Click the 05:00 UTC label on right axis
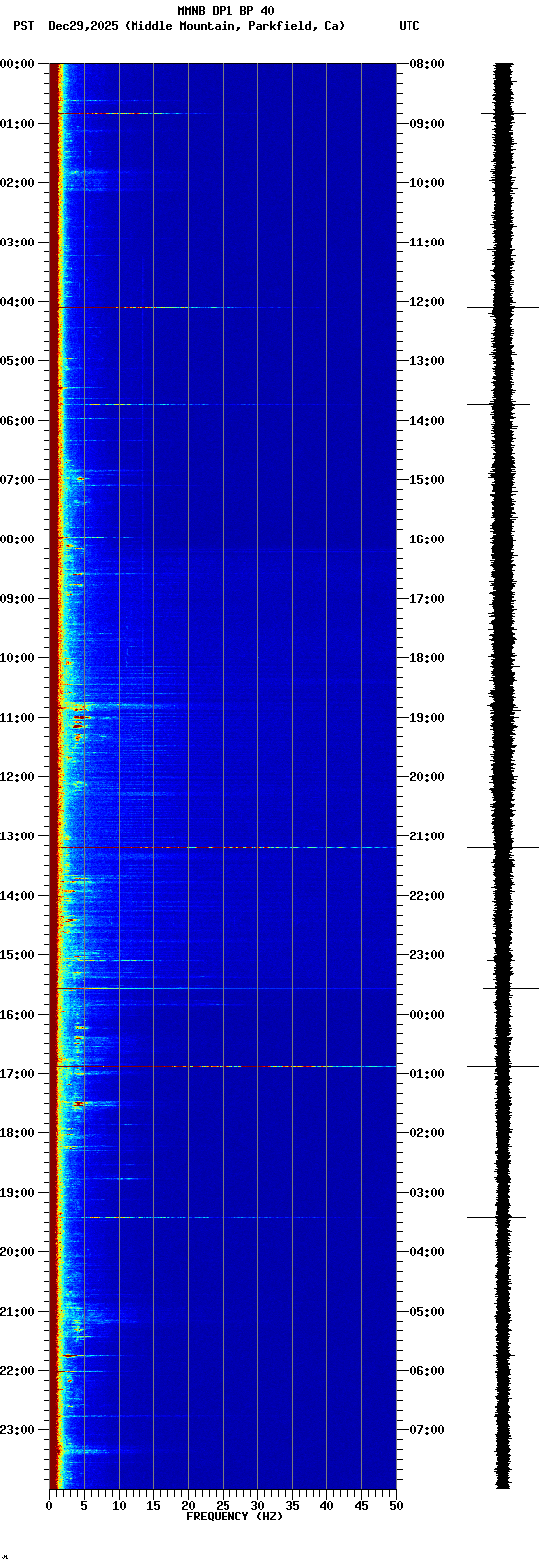Image resolution: width=546 pixels, height=1568 pixels. (427, 1312)
